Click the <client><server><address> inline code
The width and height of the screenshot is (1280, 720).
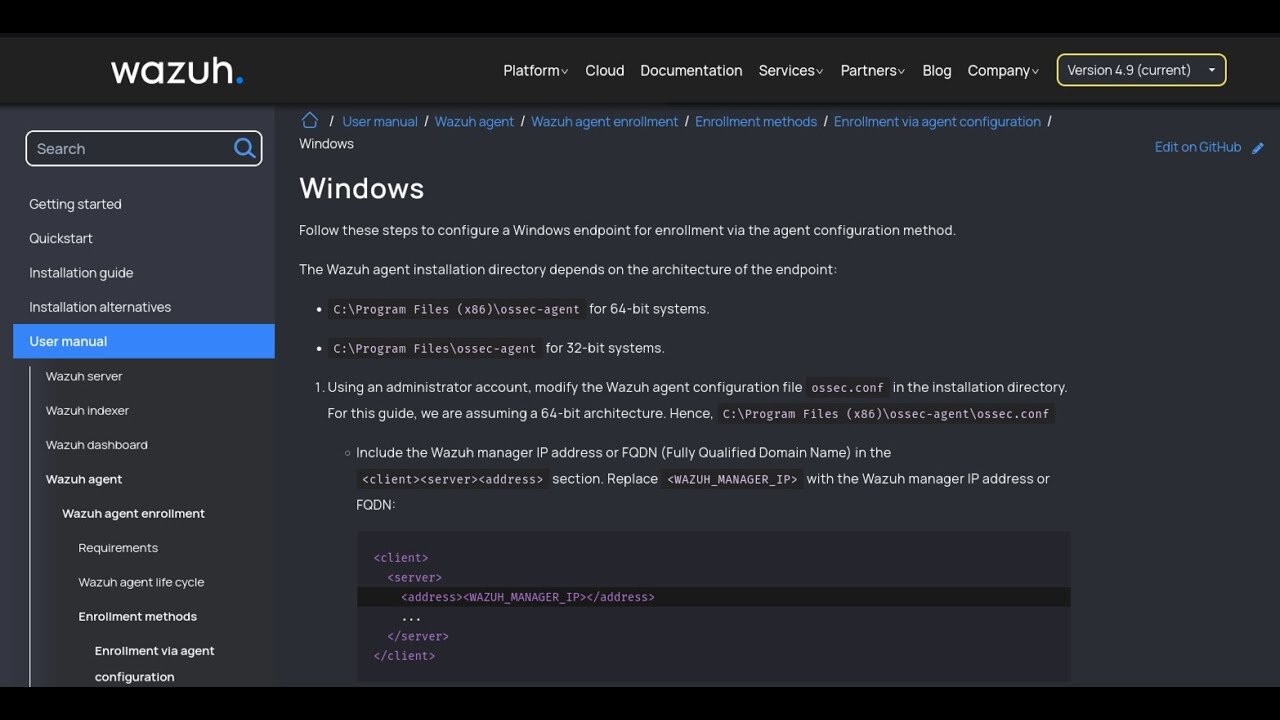click(453, 480)
